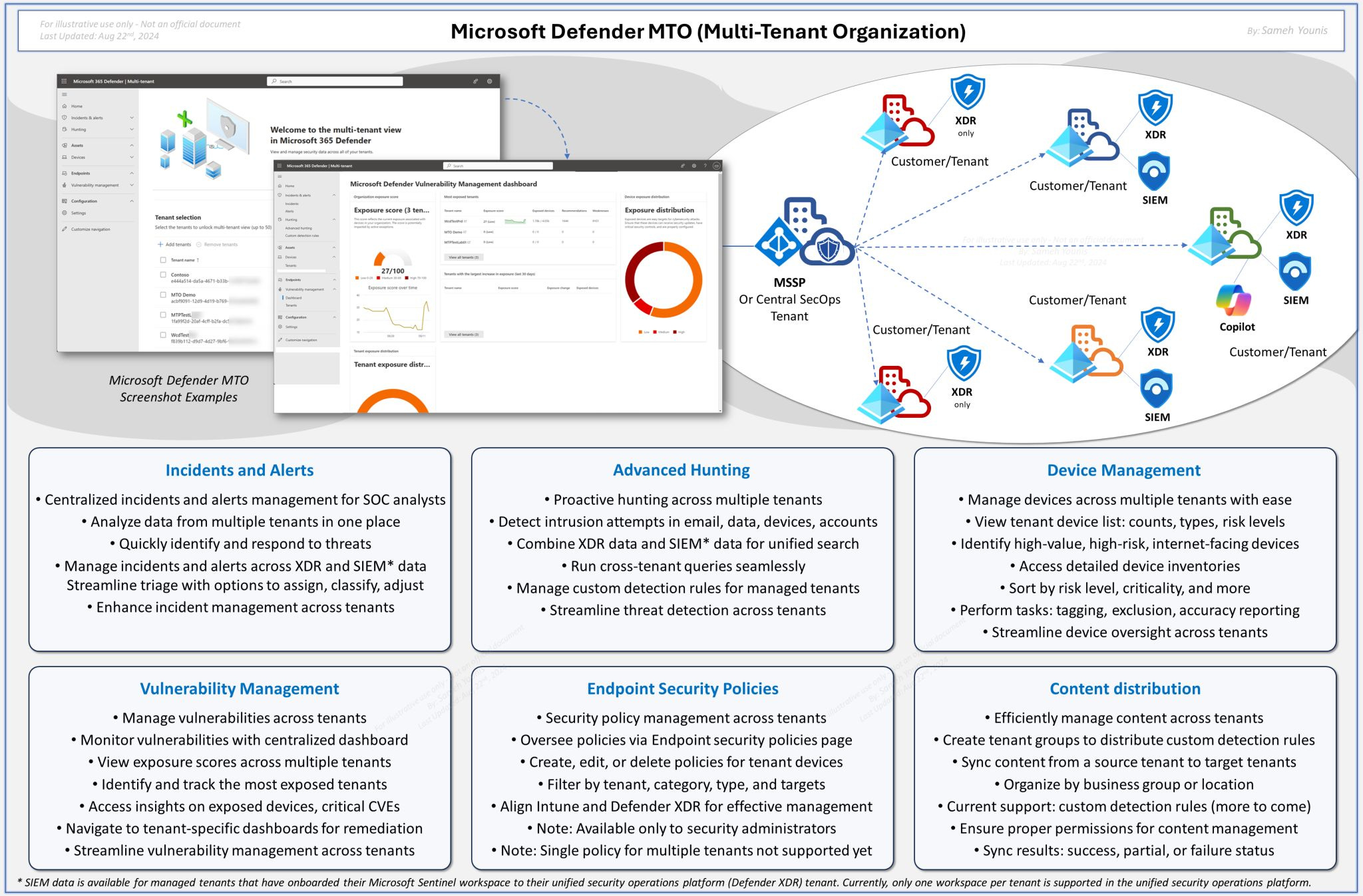Click the Customize navigation pencil icon in the welcome window
Image resolution: width=1363 pixels, height=896 pixels.
click(65, 229)
